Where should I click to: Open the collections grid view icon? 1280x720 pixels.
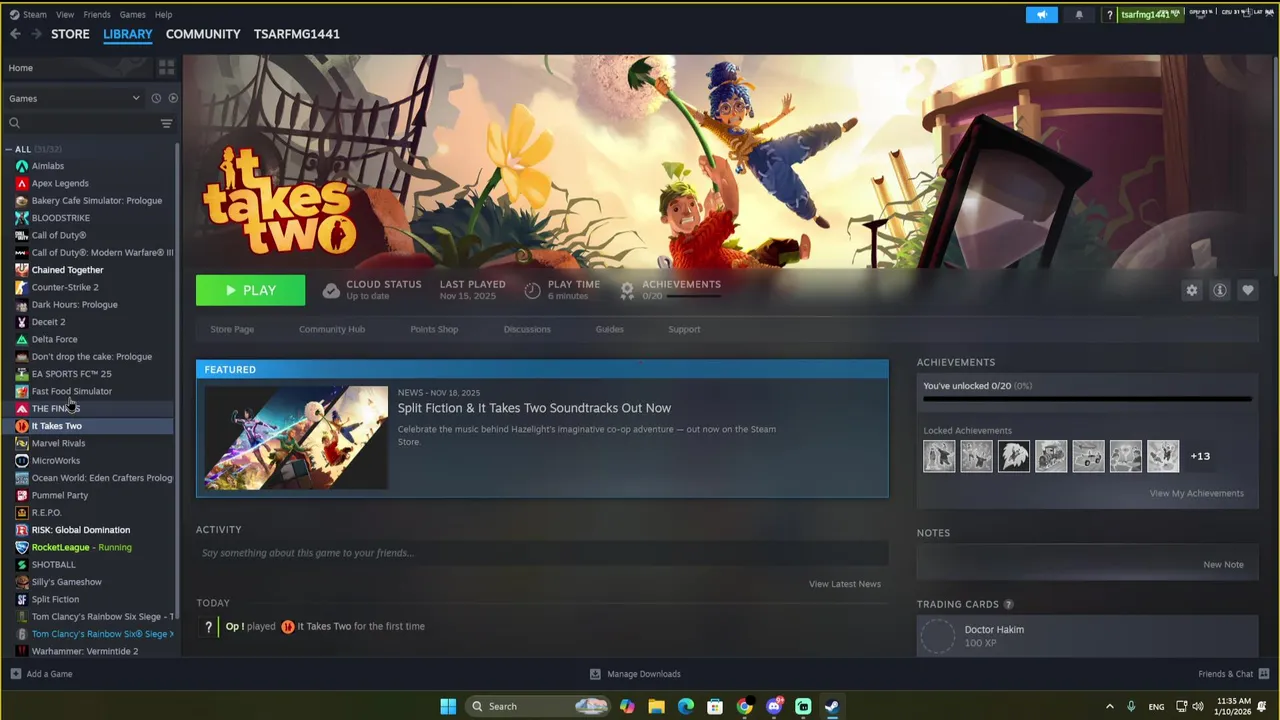166,67
